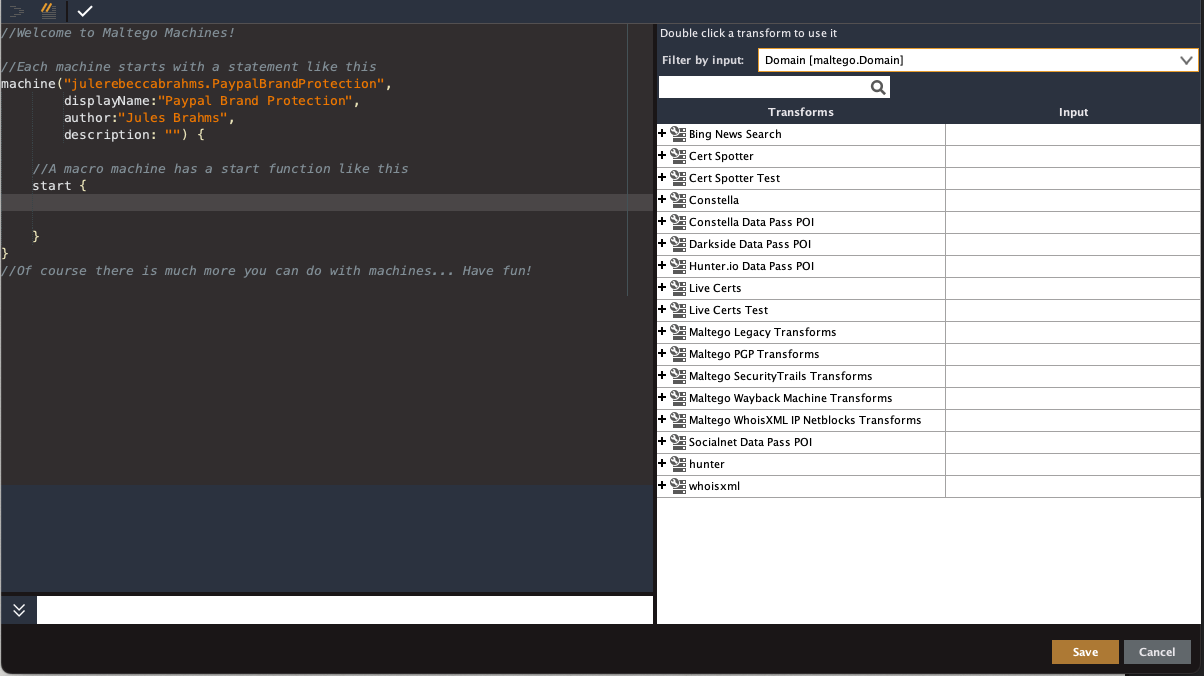Click the output text field beside the chevrons

pos(345,610)
